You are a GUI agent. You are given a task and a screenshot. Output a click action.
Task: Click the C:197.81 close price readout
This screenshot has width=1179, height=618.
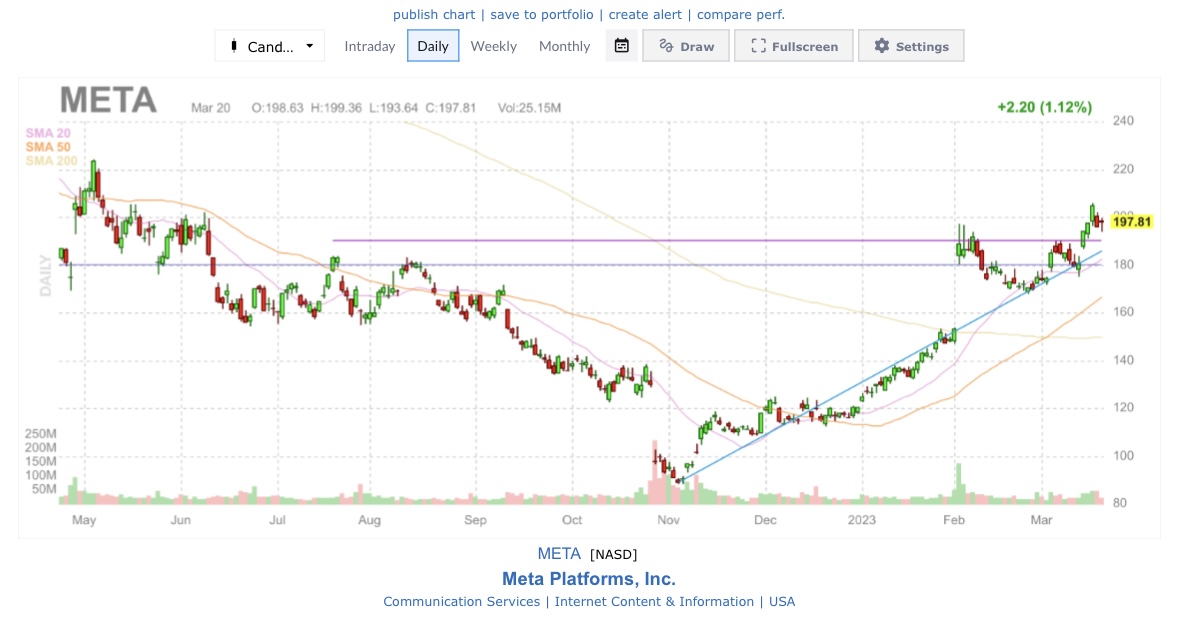[x=450, y=108]
